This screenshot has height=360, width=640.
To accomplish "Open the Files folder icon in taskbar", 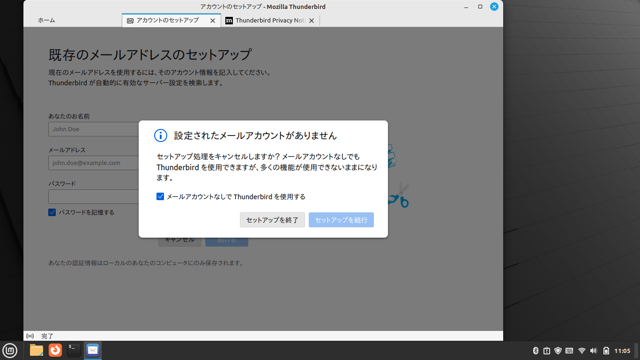I will [36, 350].
